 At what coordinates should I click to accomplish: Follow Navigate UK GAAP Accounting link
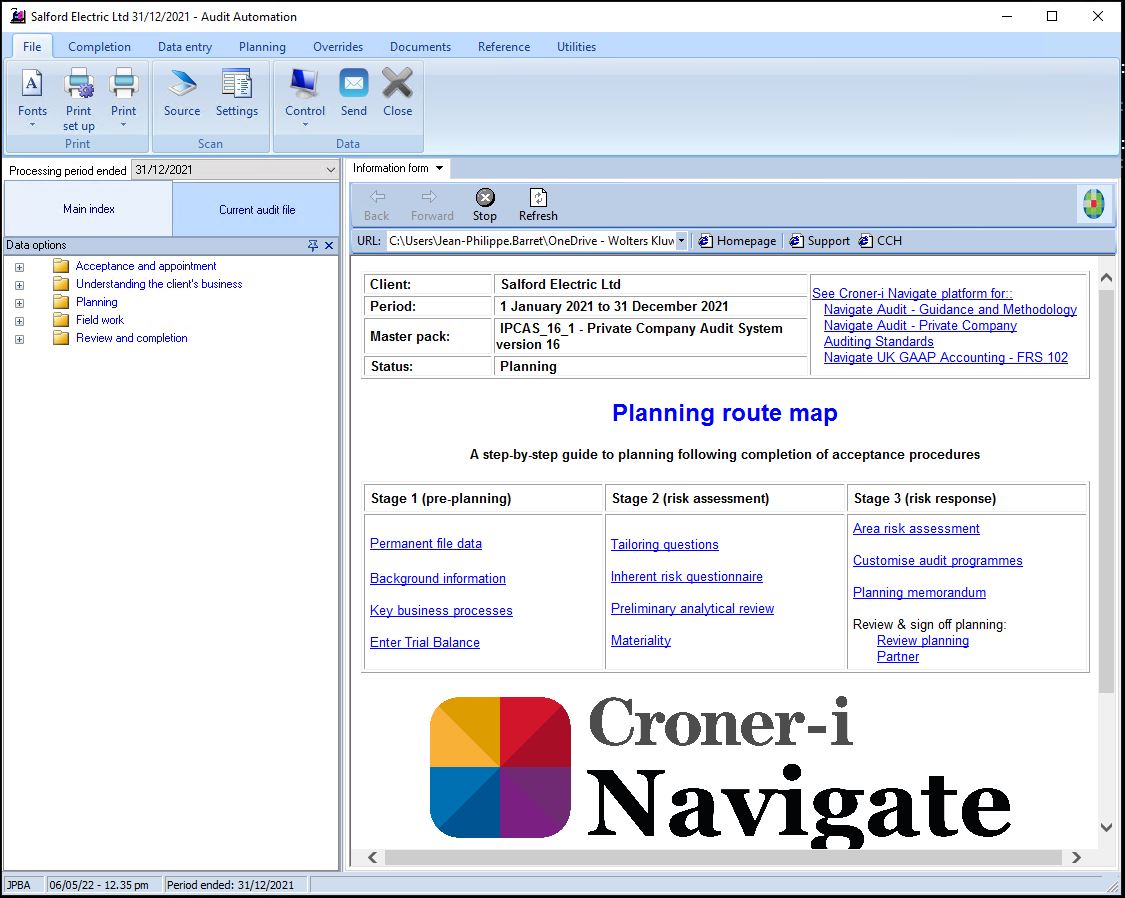[x=946, y=357]
